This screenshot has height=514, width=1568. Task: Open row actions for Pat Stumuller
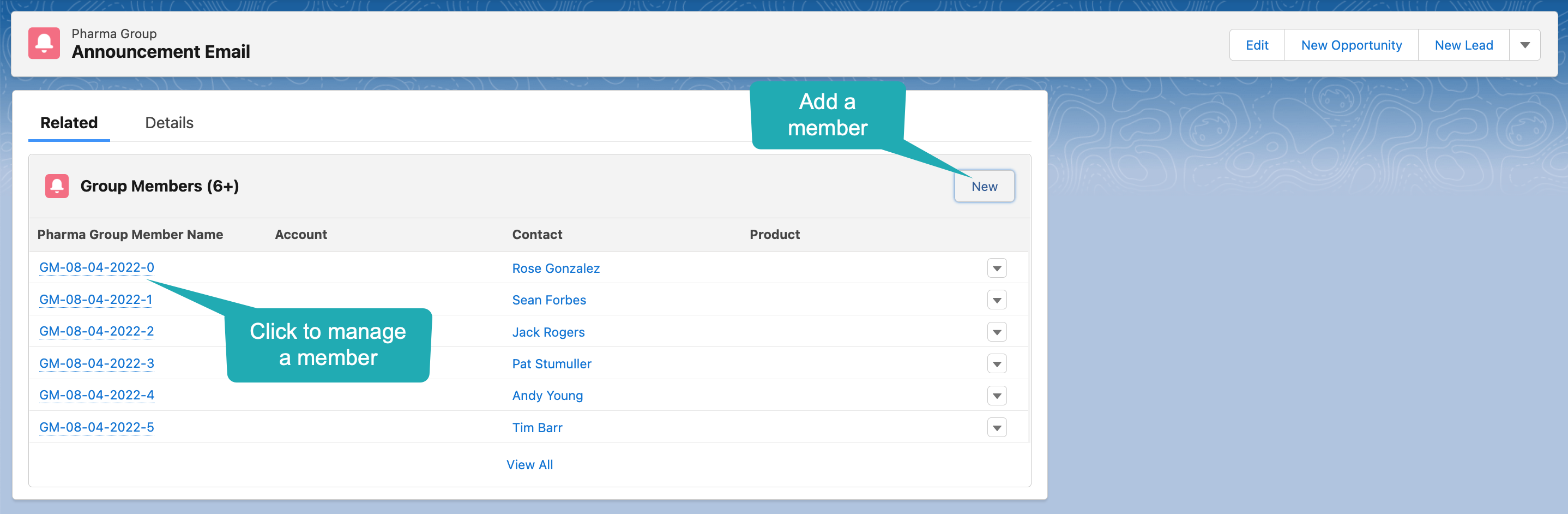pos(997,363)
